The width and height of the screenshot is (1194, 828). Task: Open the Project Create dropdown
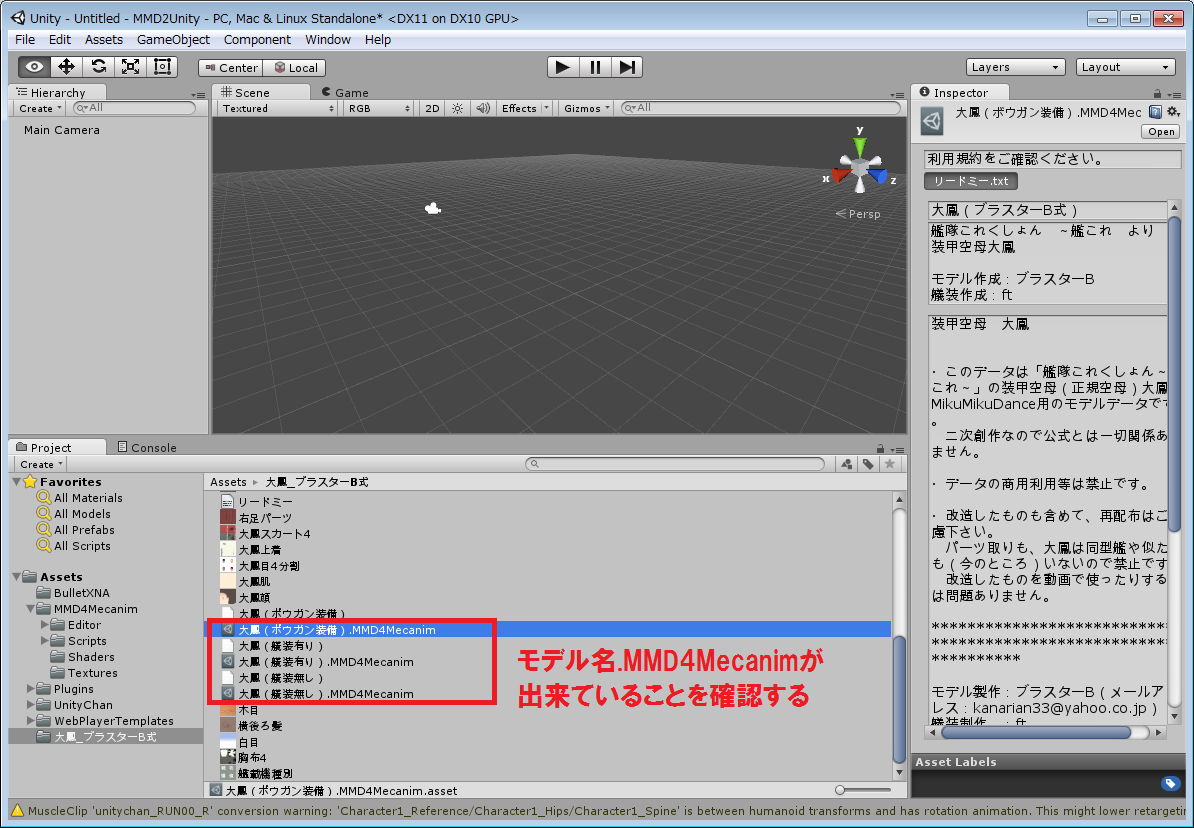[x=41, y=464]
